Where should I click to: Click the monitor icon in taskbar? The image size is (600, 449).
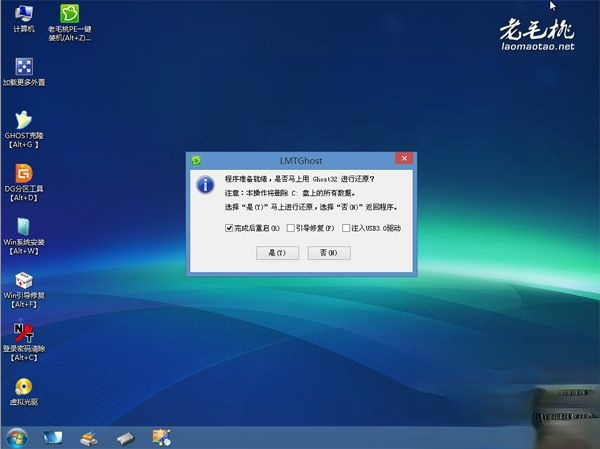click(53, 438)
